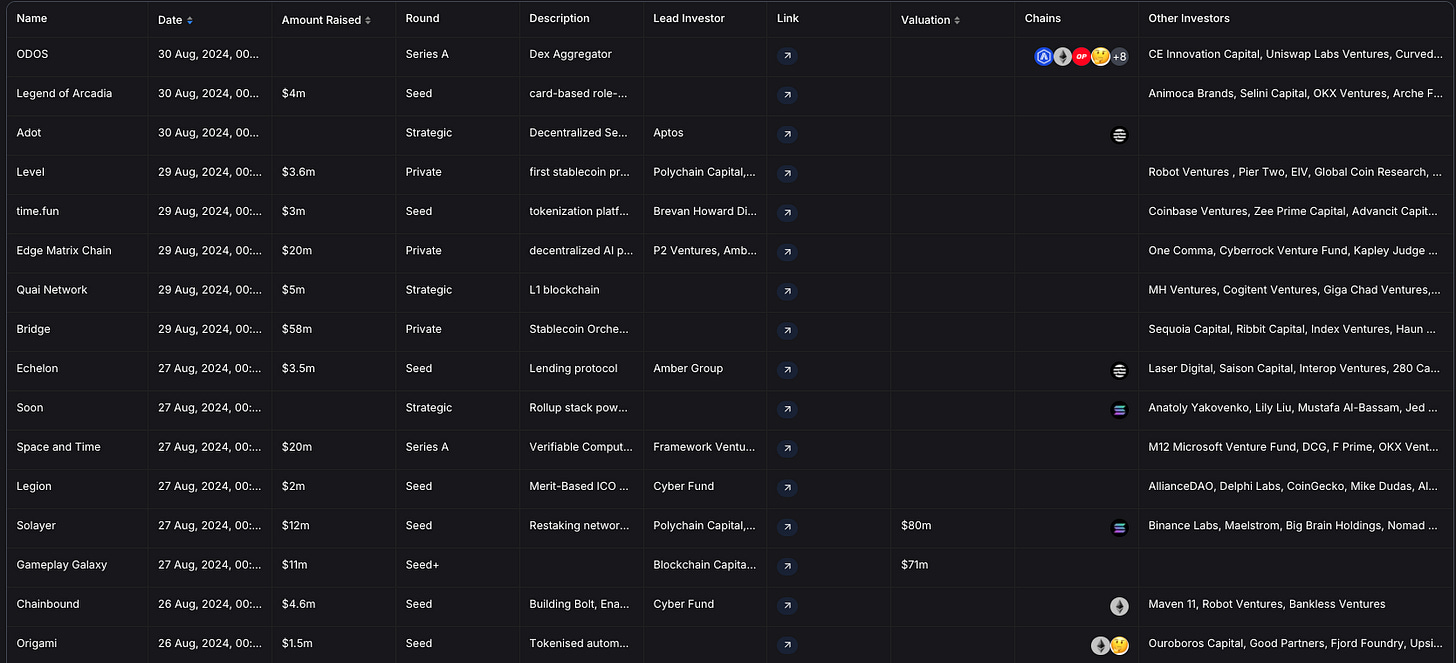
Task: Click the Chains column header
Action: [x=1043, y=18]
